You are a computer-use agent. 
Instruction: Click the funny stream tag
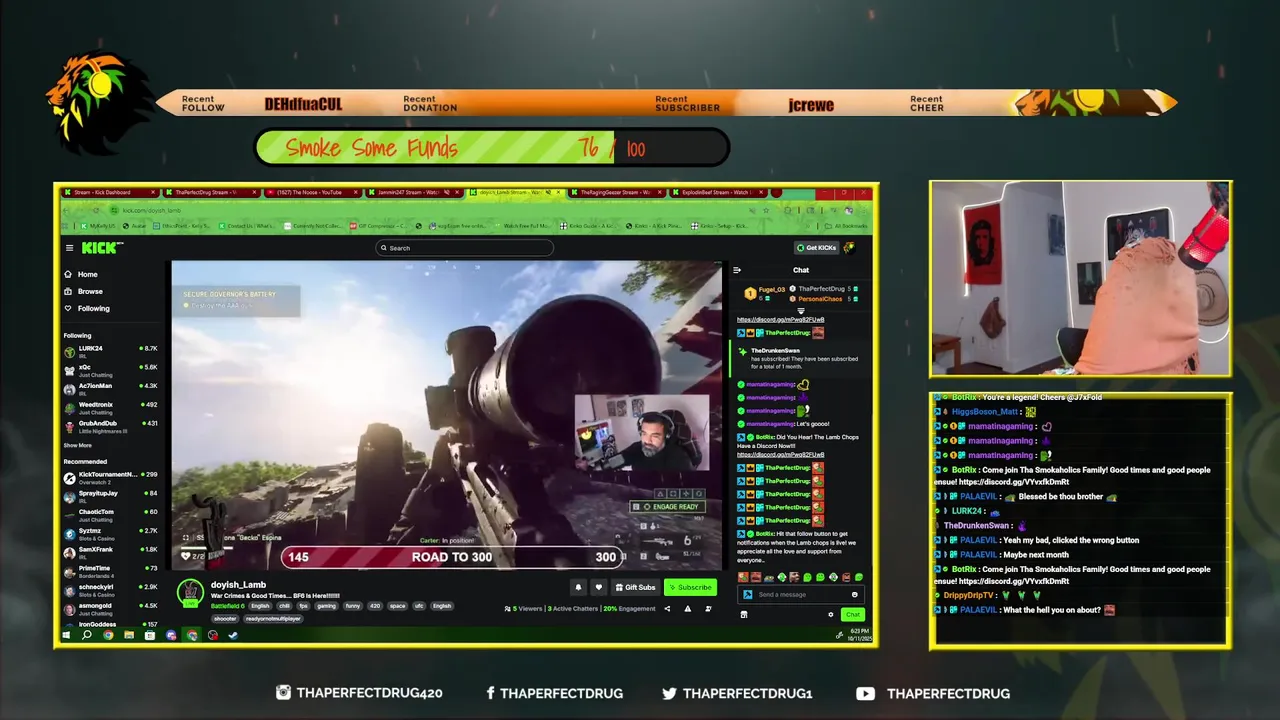pyautogui.click(x=352, y=606)
